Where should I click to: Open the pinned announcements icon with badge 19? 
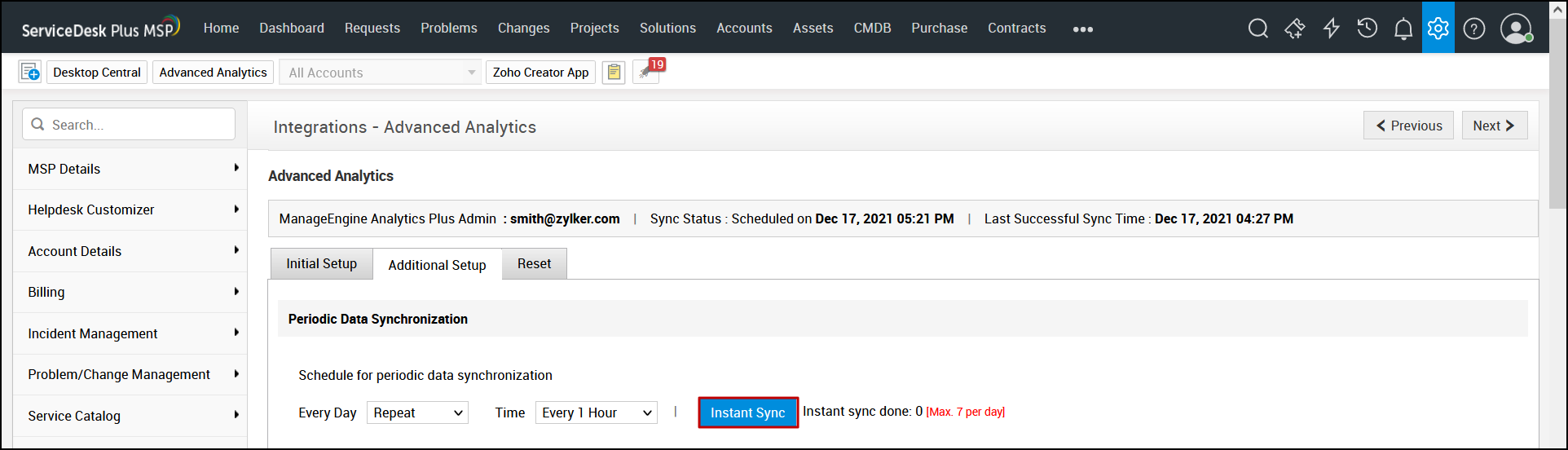(648, 71)
